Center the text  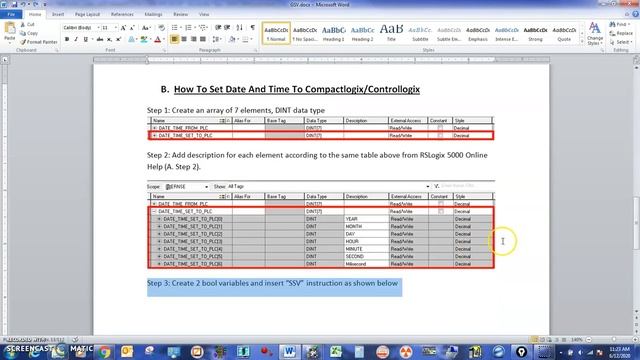tap(184, 39)
